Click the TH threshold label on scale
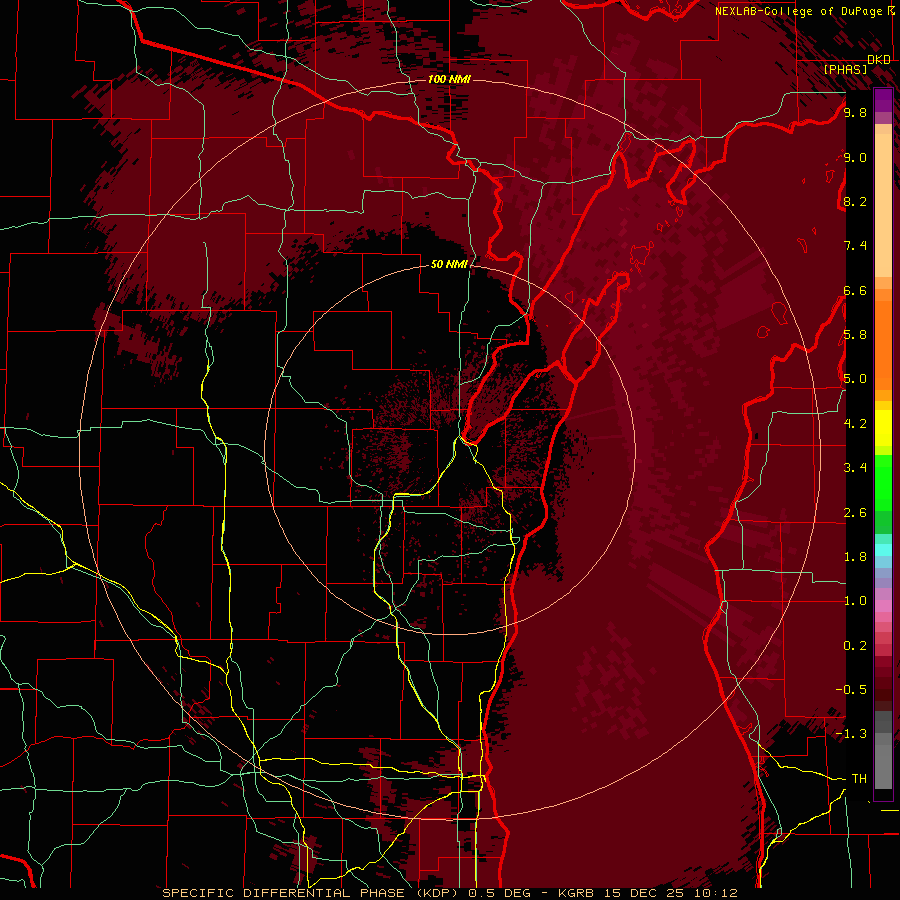The image size is (900, 900). (859, 779)
